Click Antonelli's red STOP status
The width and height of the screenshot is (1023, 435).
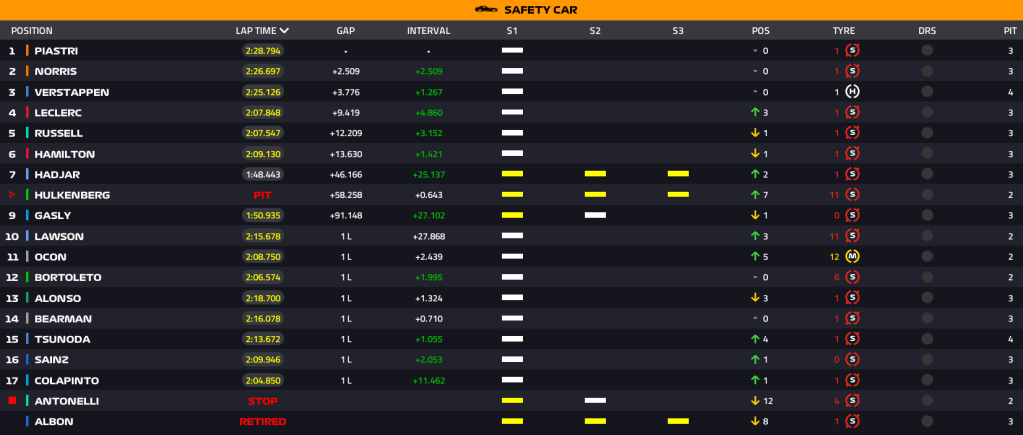(263, 401)
